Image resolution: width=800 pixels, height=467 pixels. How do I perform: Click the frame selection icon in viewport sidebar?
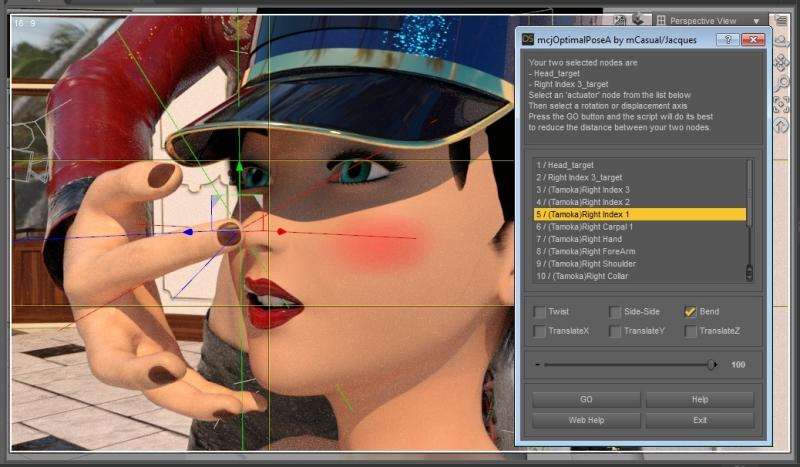781,105
